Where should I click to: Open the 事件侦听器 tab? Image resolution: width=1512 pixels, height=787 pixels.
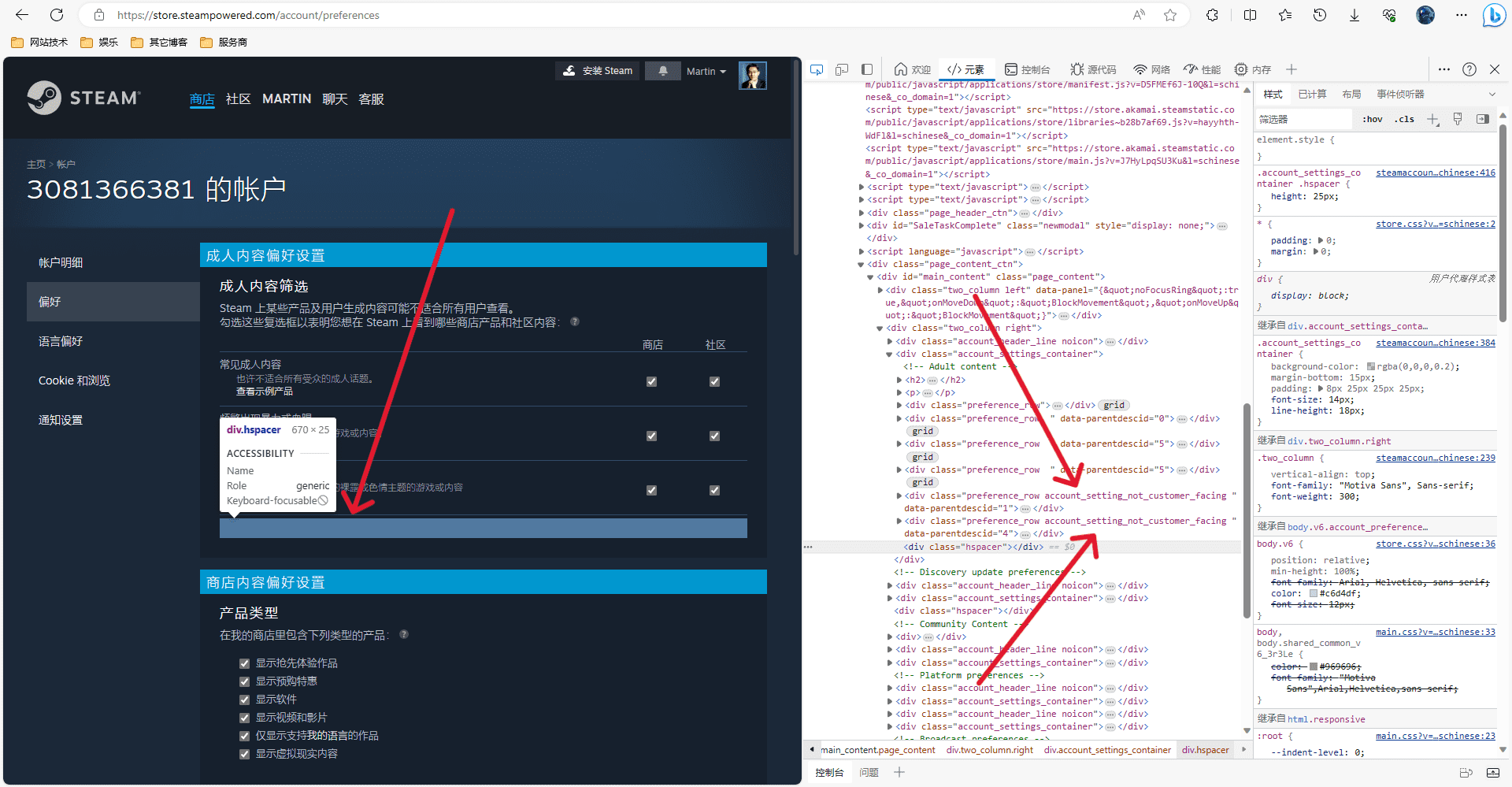[x=1400, y=95]
